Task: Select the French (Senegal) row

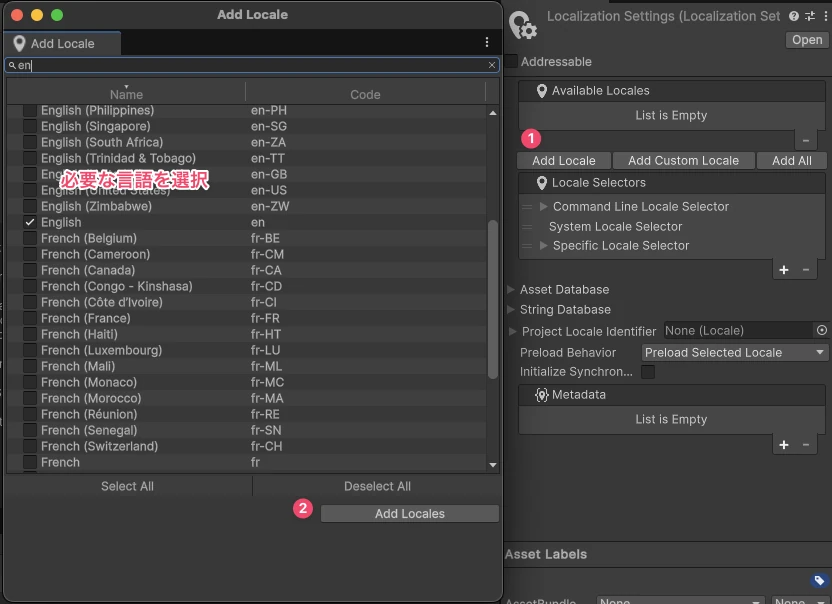Action: click(247, 430)
